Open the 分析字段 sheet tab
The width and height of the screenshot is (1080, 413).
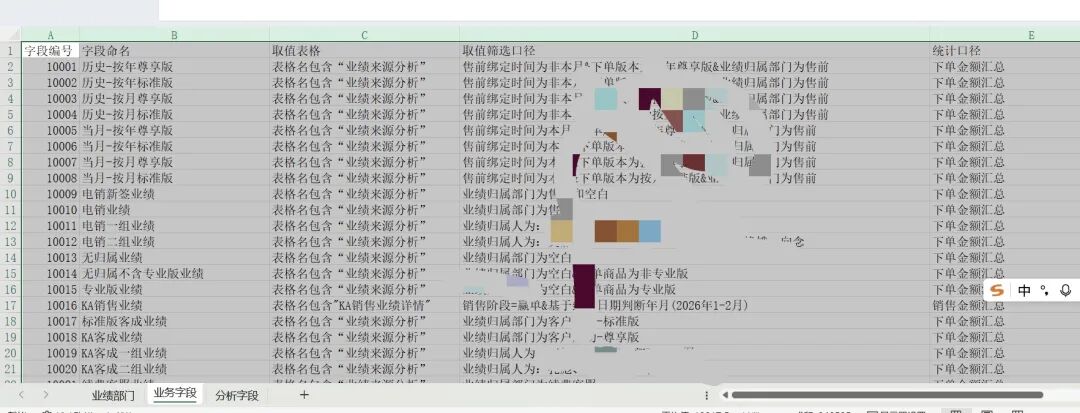tap(237, 395)
